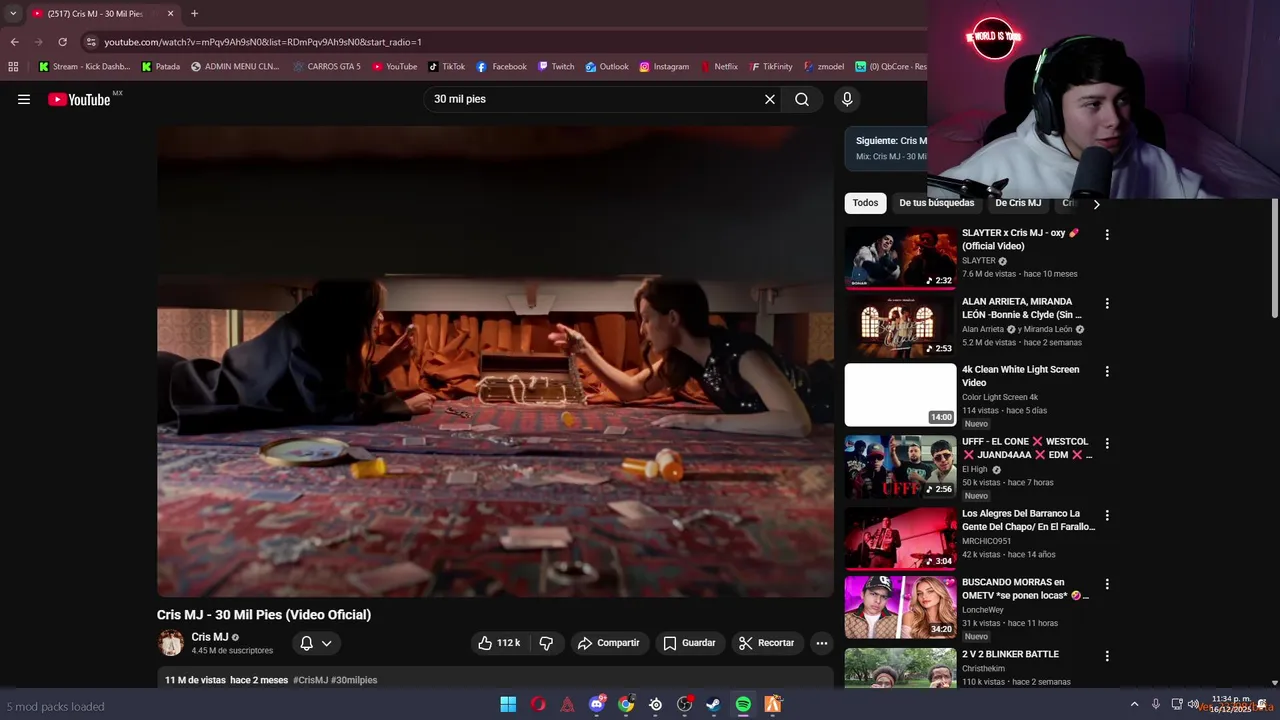Open notification bell dropdown for Cris MJ
Image resolution: width=1280 pixels, height=720 pixels.
(316, 643)
